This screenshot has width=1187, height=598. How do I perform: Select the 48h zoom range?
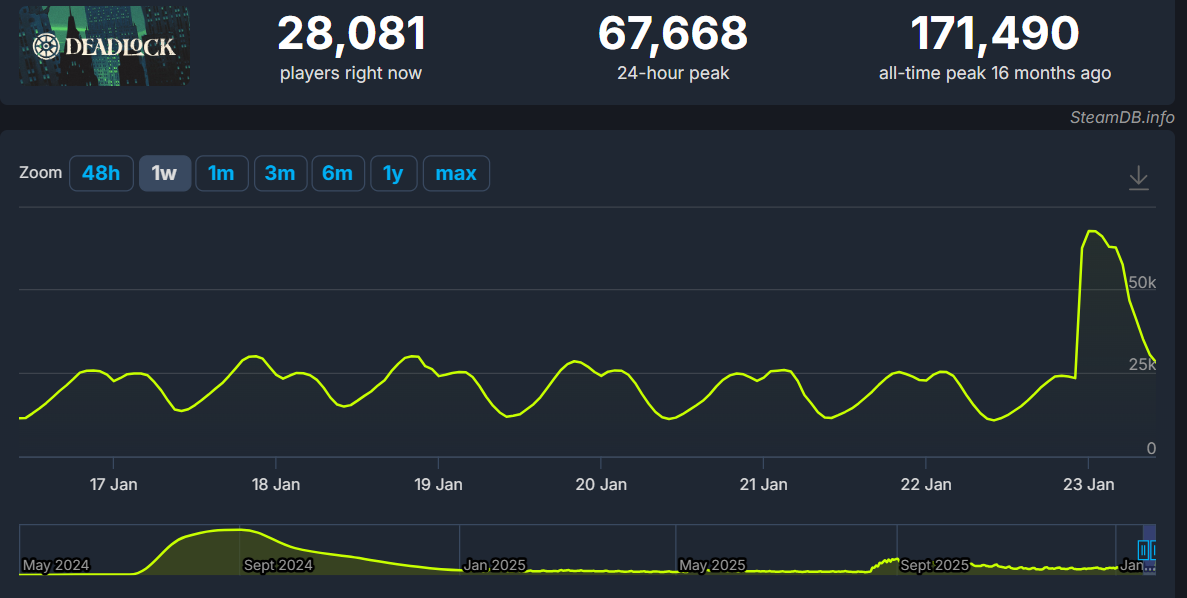(101, 173)
